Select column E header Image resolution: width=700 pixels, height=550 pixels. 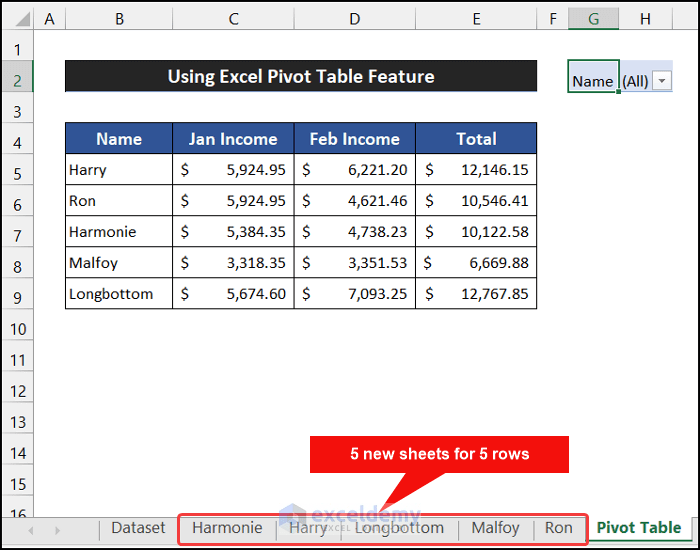476,19
